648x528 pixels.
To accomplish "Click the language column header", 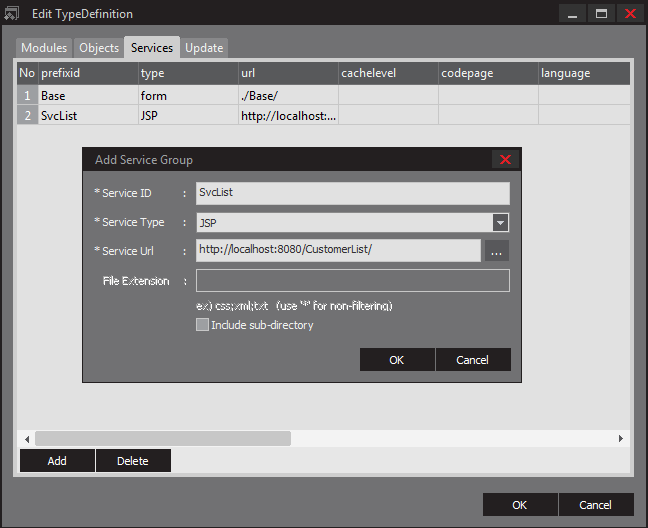I will coord(584,73).
